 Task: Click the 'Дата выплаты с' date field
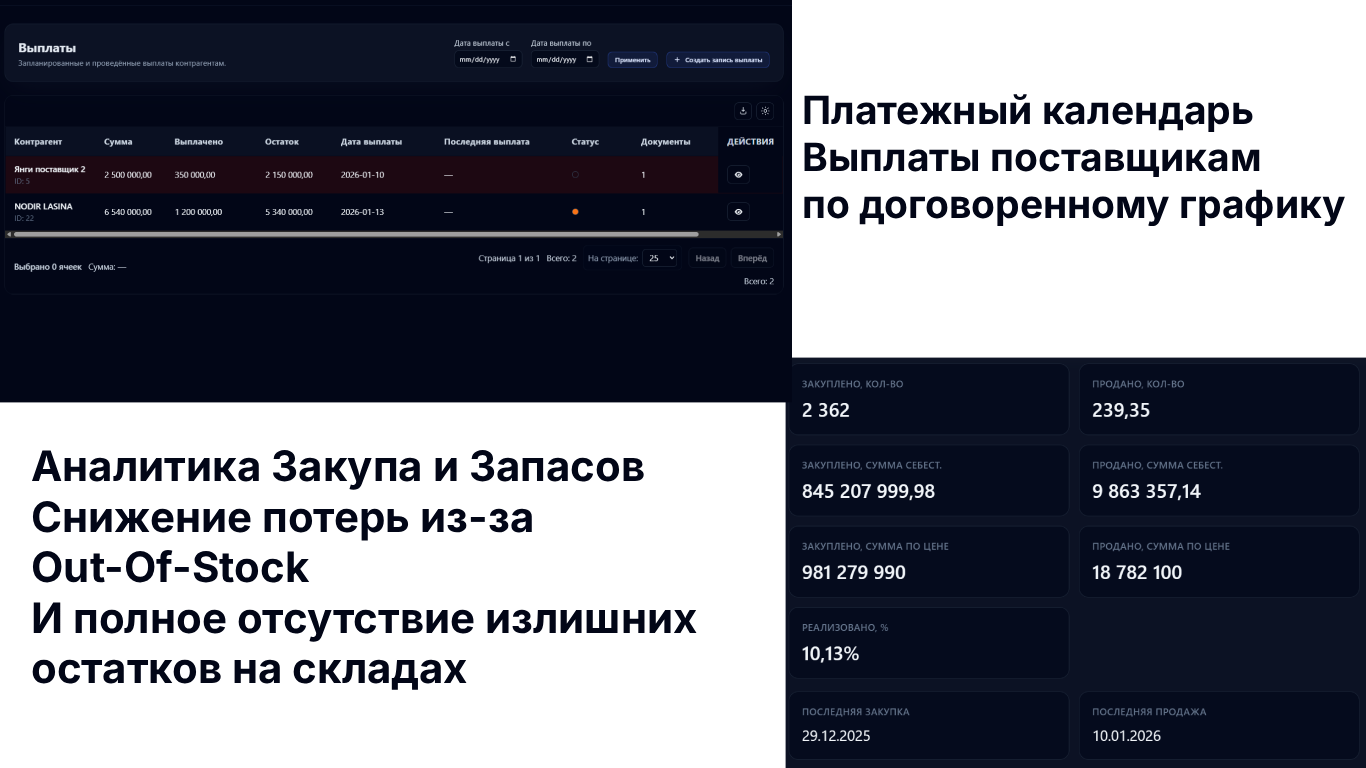click(480, 59)
